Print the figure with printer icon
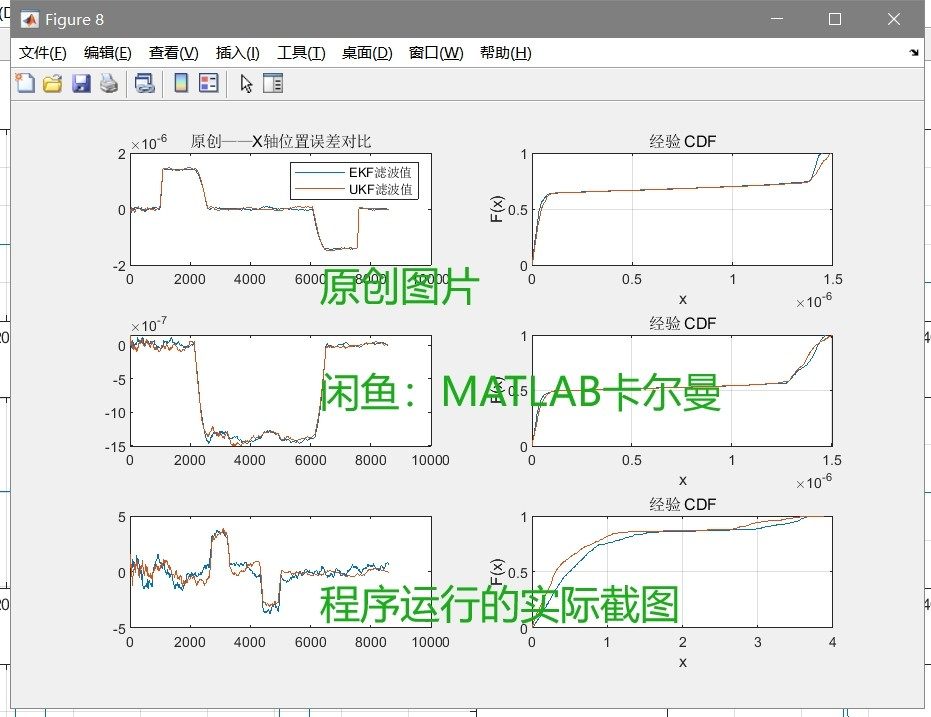The image size is (931, 717). point(109,83)
